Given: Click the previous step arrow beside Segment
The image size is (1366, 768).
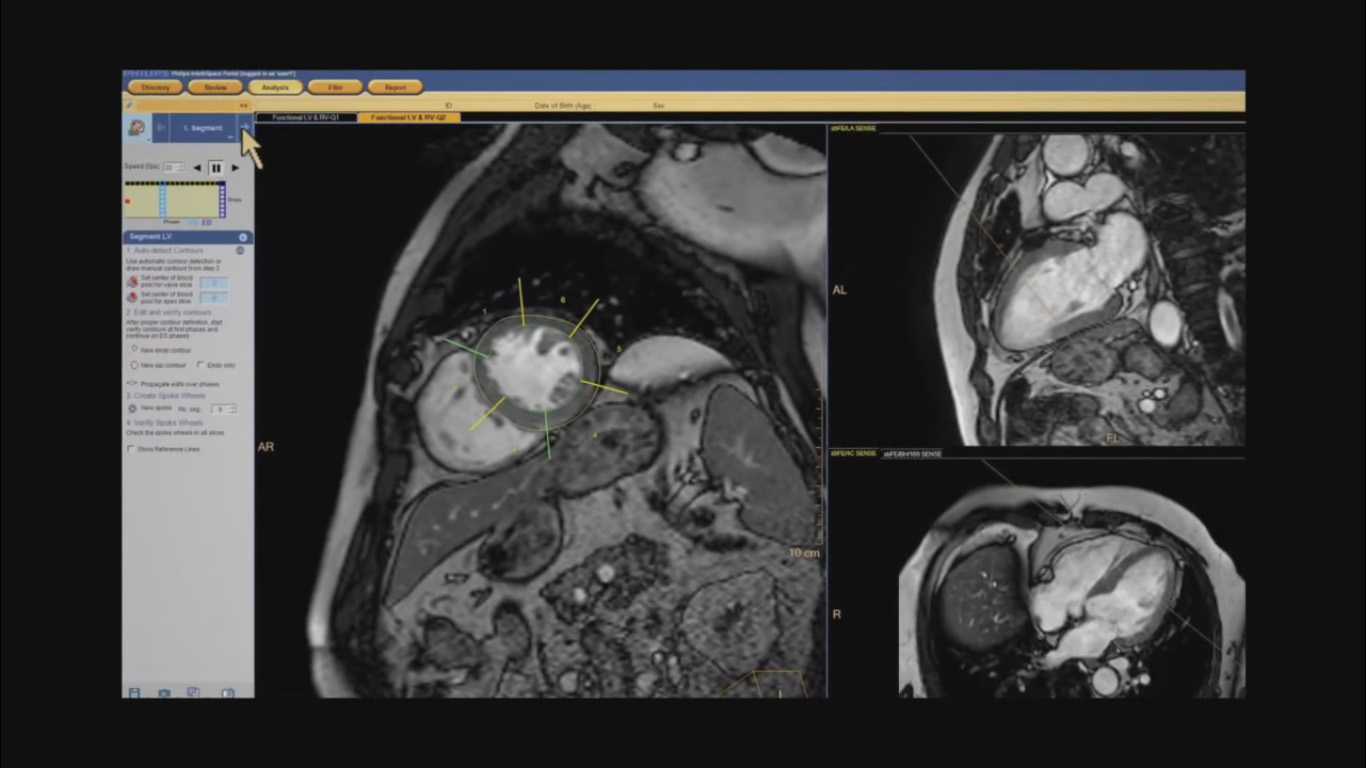Looking at the screenshot, I should 161,128.
